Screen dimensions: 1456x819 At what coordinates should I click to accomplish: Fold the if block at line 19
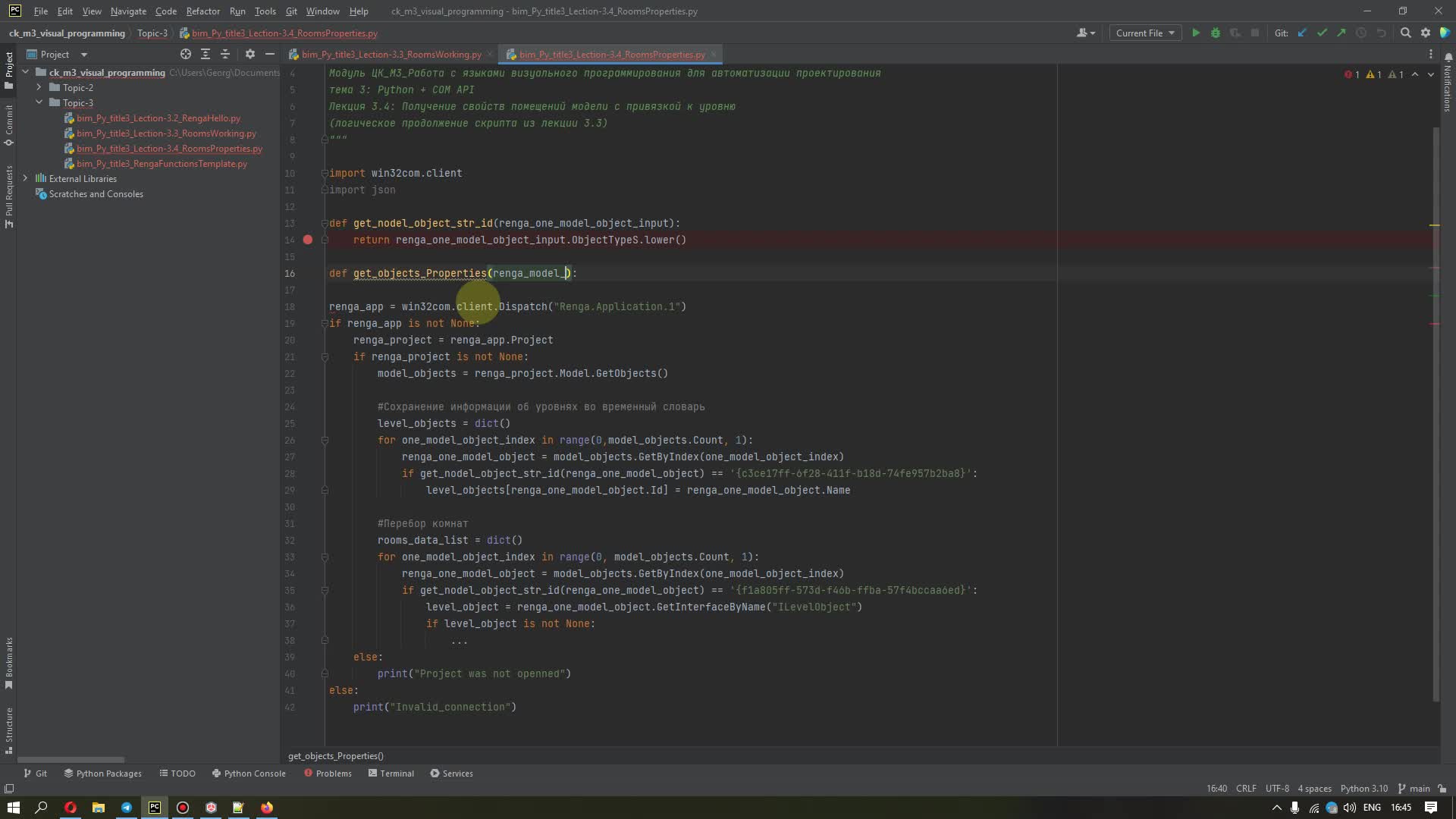325,323
